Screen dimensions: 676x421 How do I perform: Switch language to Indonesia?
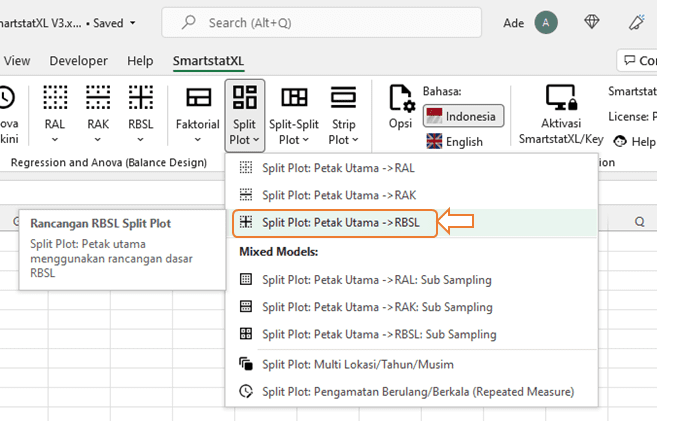[463, 116]
